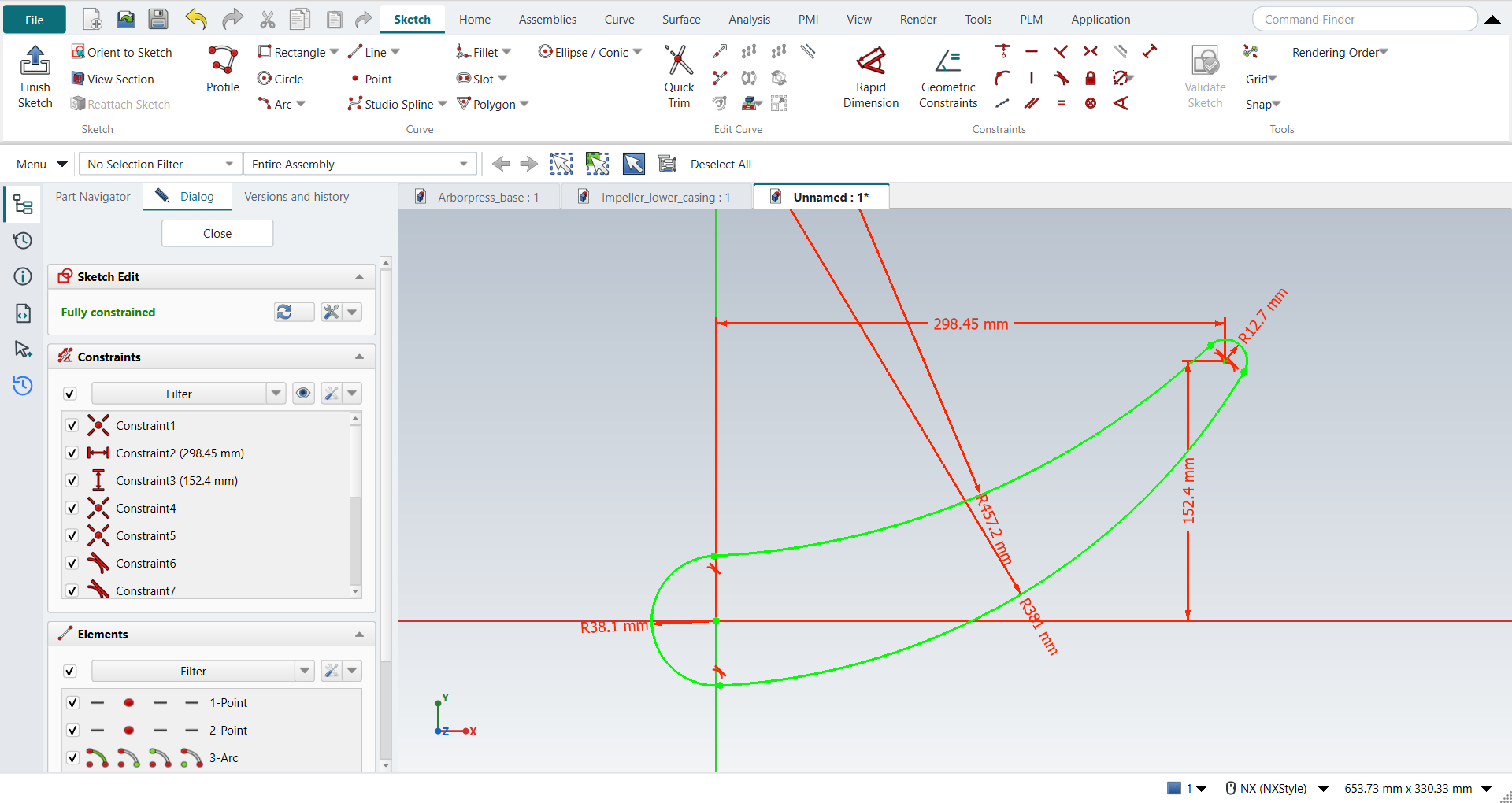Open the Entire Assembly scope dropdown
Viewport: 1512px width, 803px height.
[x=360, y=164]
